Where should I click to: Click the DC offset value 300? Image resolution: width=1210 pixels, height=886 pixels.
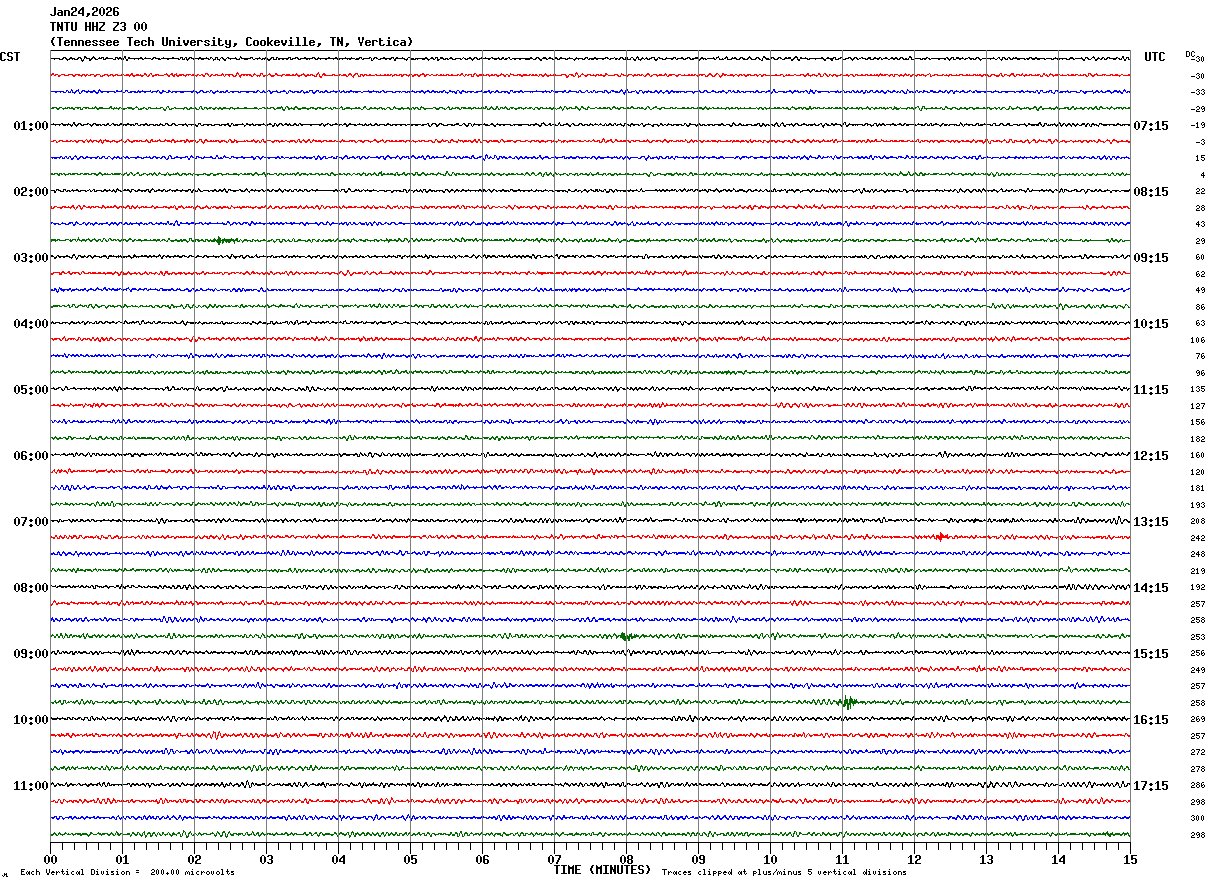point(1197,818)
